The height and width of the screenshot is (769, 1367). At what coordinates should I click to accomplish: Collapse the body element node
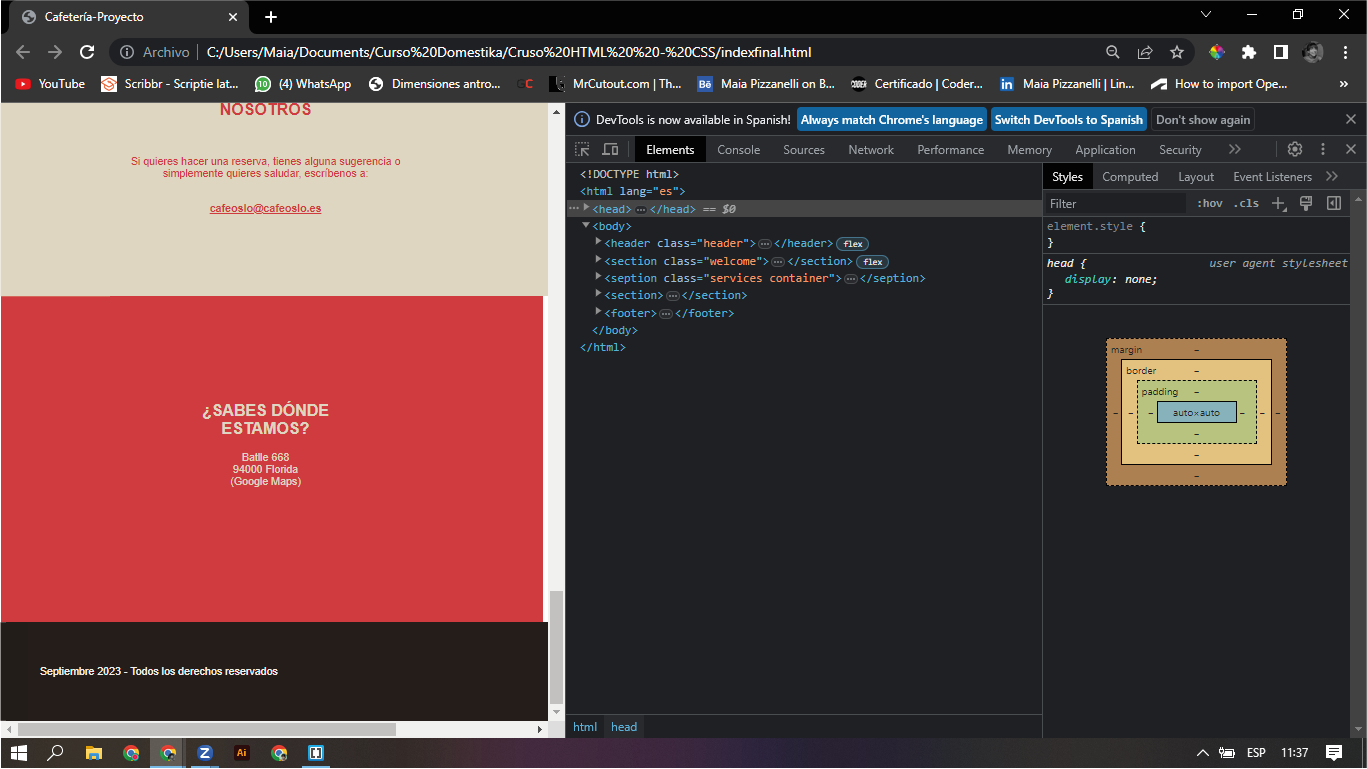pos(587,226)
